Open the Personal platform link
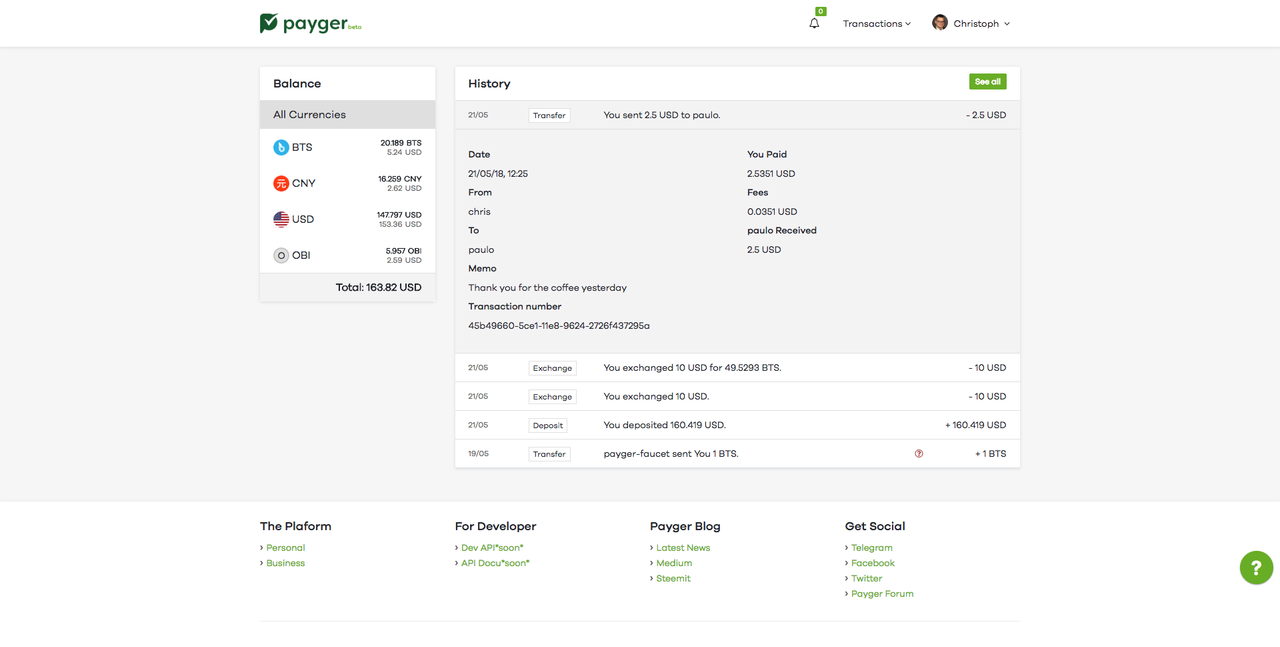This screenshot has width=1280, height=647. pyautogui.click(x=285, y=548)
